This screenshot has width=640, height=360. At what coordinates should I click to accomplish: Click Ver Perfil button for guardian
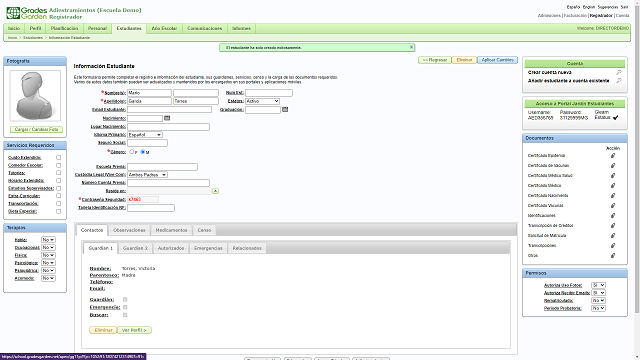tap(134, 330)
